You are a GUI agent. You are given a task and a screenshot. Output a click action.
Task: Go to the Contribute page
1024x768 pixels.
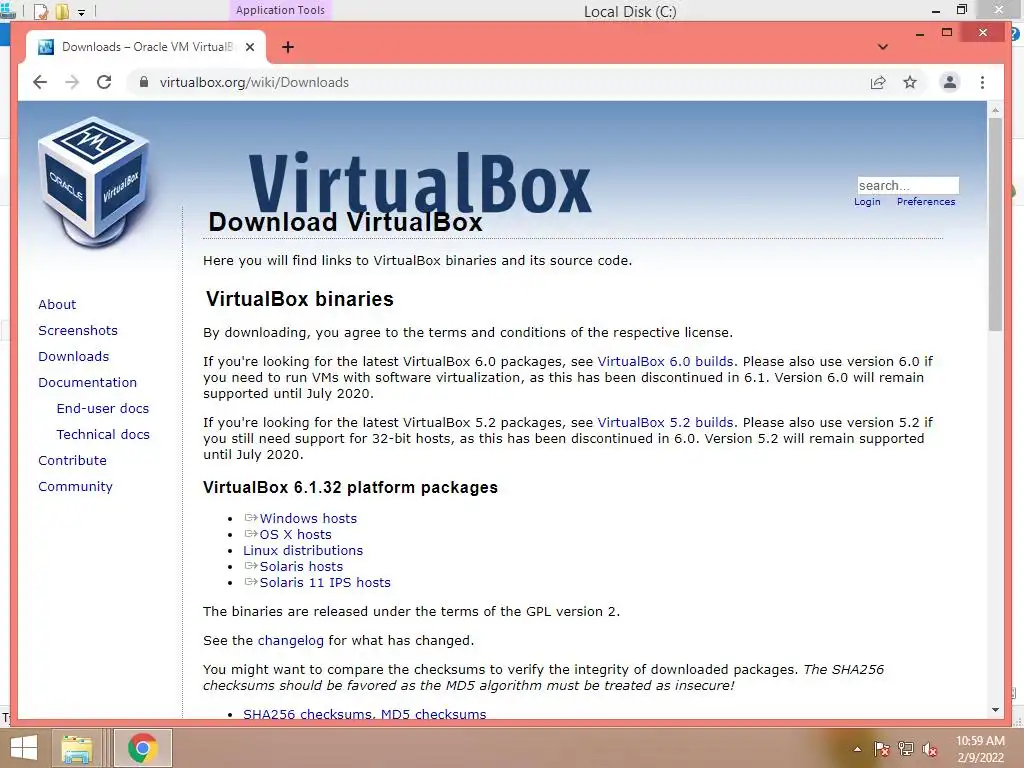tap(72, 460)
